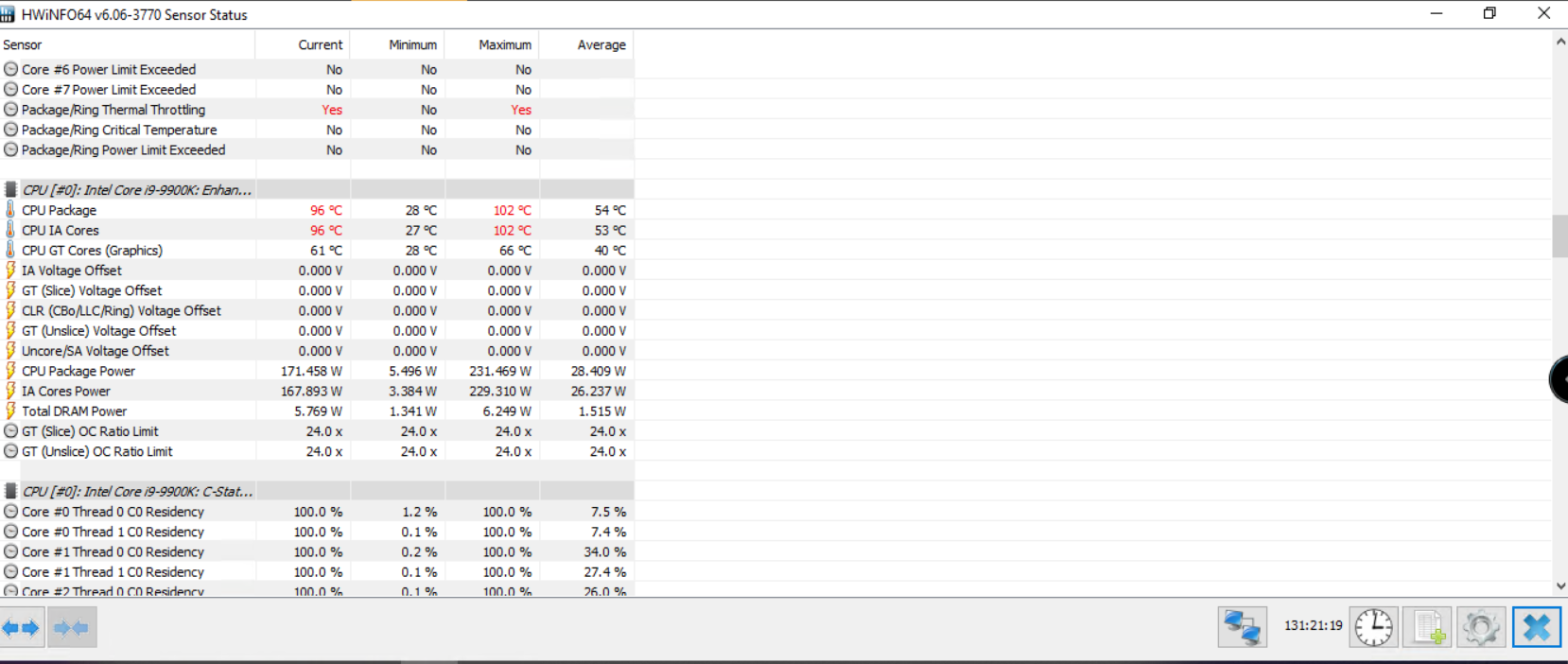Select Core #0 Thread 1 C0 Residency row

pos(317,532)
